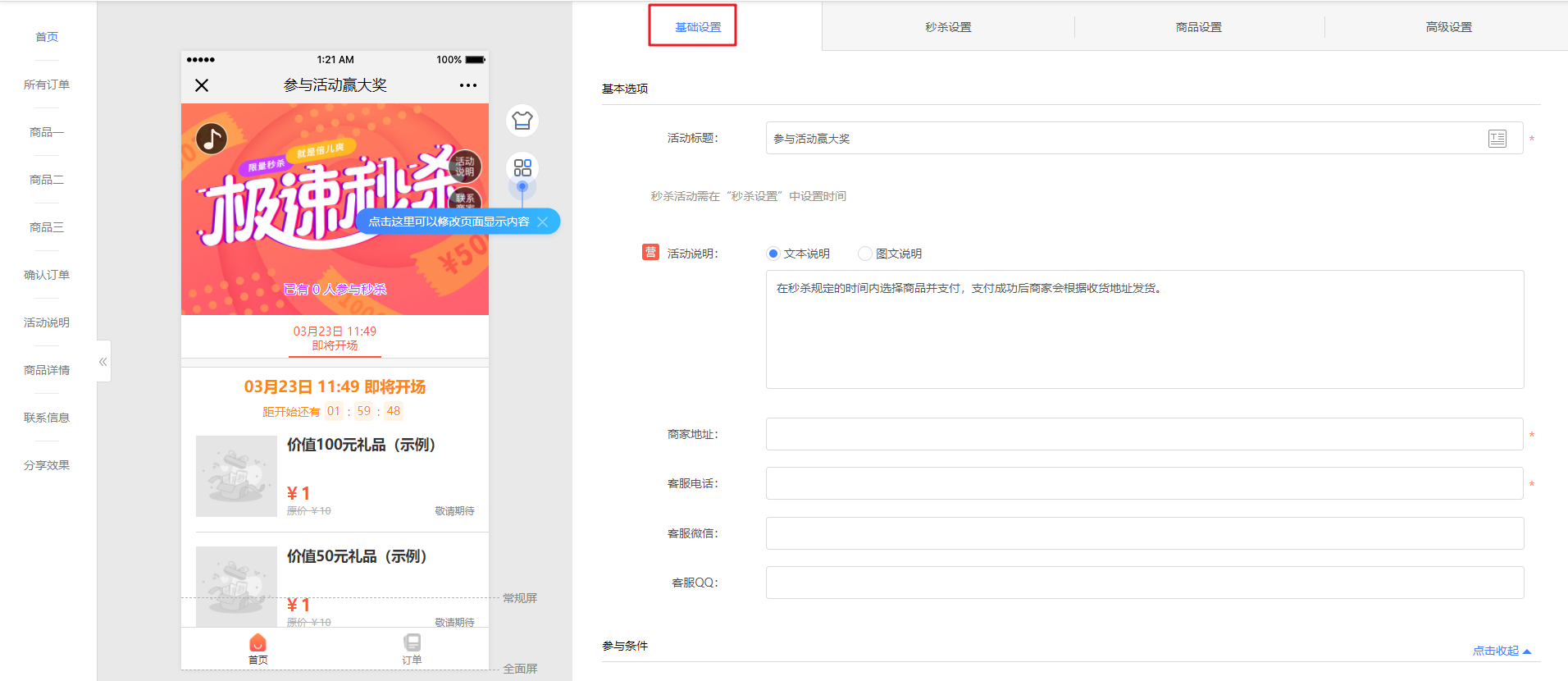Image resolution: width=1568 pixels, height=681 pixels.
Task: Switch to the 基础设置 tab
Action: tap(698, 27)
